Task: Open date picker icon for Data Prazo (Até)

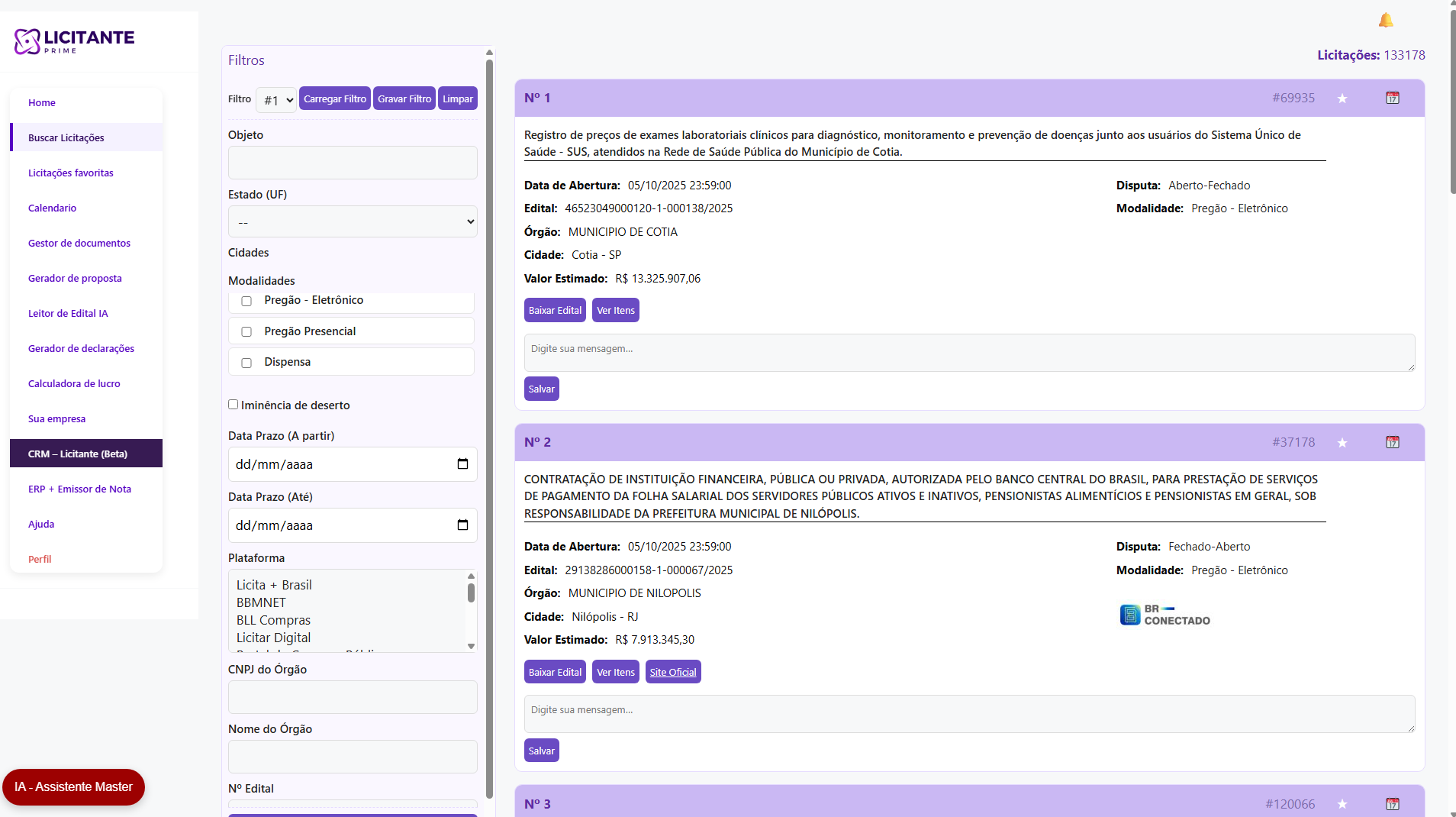Action: pos(462,525)
